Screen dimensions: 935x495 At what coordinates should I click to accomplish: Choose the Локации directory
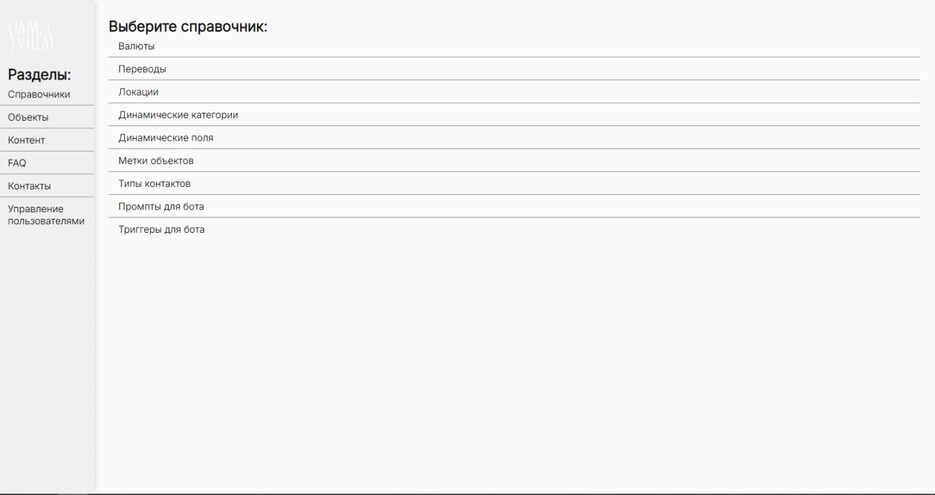click(x=139, y=92)
